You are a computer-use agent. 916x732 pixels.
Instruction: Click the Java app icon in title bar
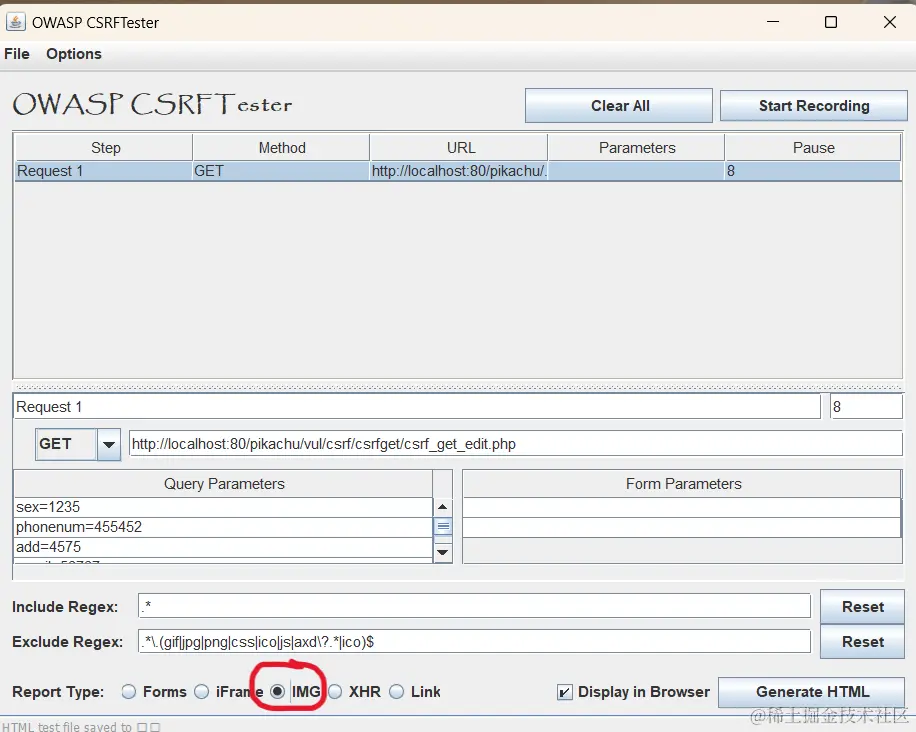coord(16,22)
